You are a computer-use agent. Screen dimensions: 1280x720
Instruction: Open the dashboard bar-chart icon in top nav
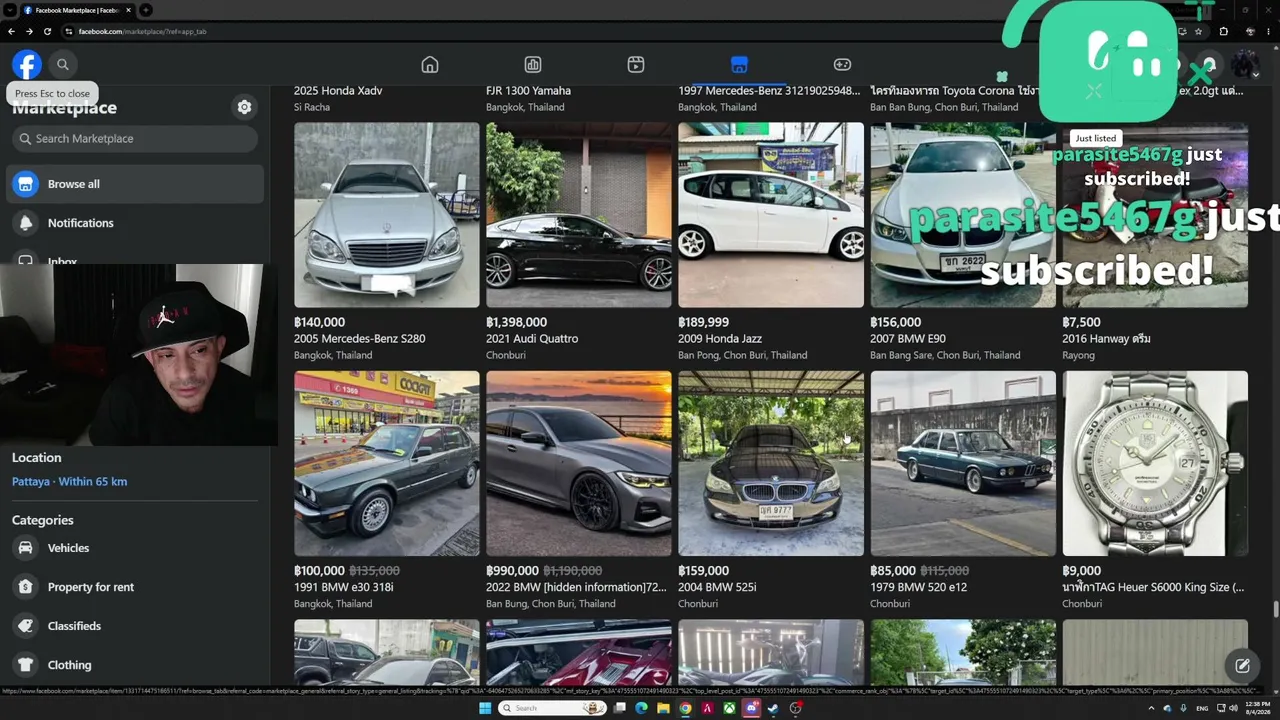tap(533, 64)
